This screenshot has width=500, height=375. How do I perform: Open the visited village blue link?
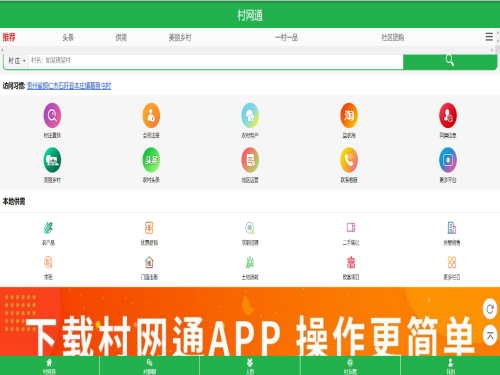point(69,86)
